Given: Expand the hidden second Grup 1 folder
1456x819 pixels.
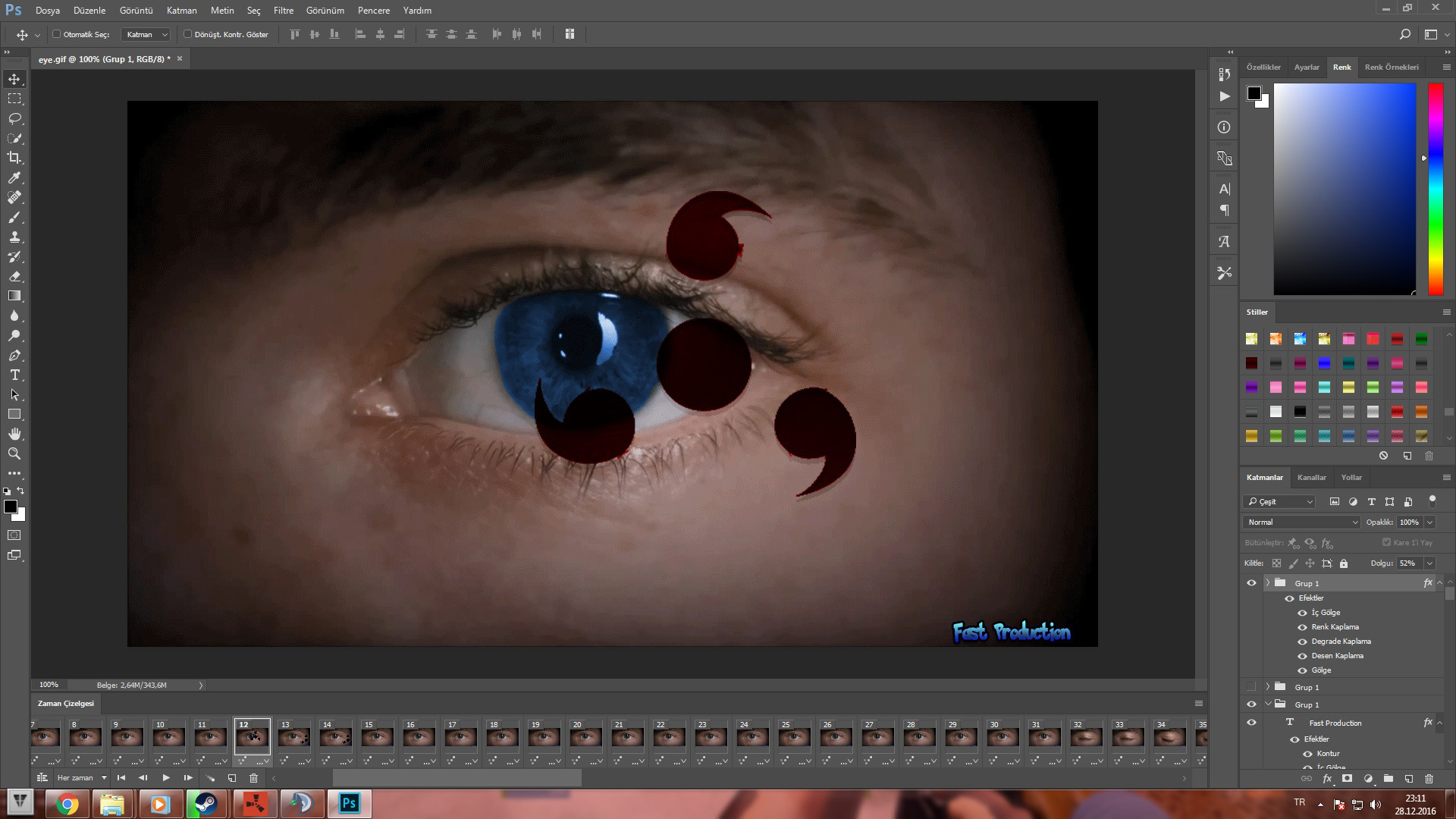Looking at the screenshot, I should 1267,687.
